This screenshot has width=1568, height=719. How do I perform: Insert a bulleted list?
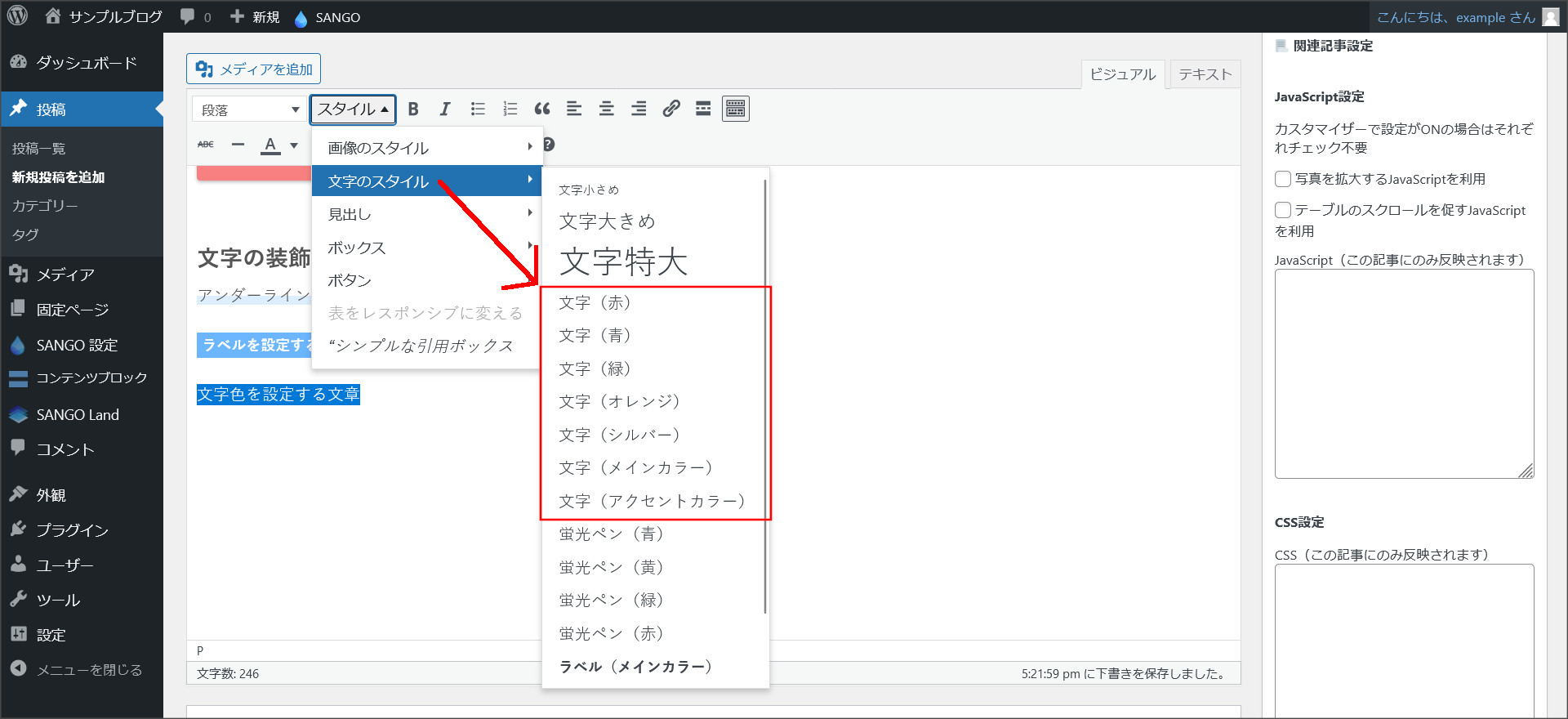478,109
